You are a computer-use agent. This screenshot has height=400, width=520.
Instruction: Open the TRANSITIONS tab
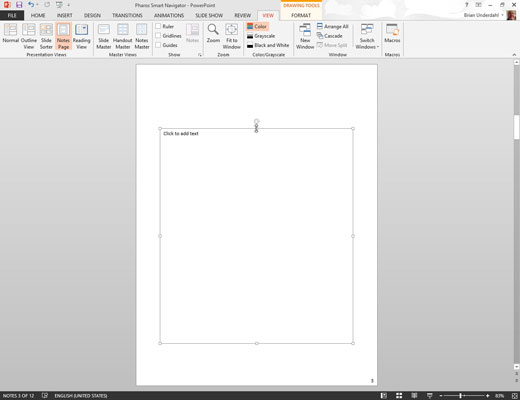[127, 15]
